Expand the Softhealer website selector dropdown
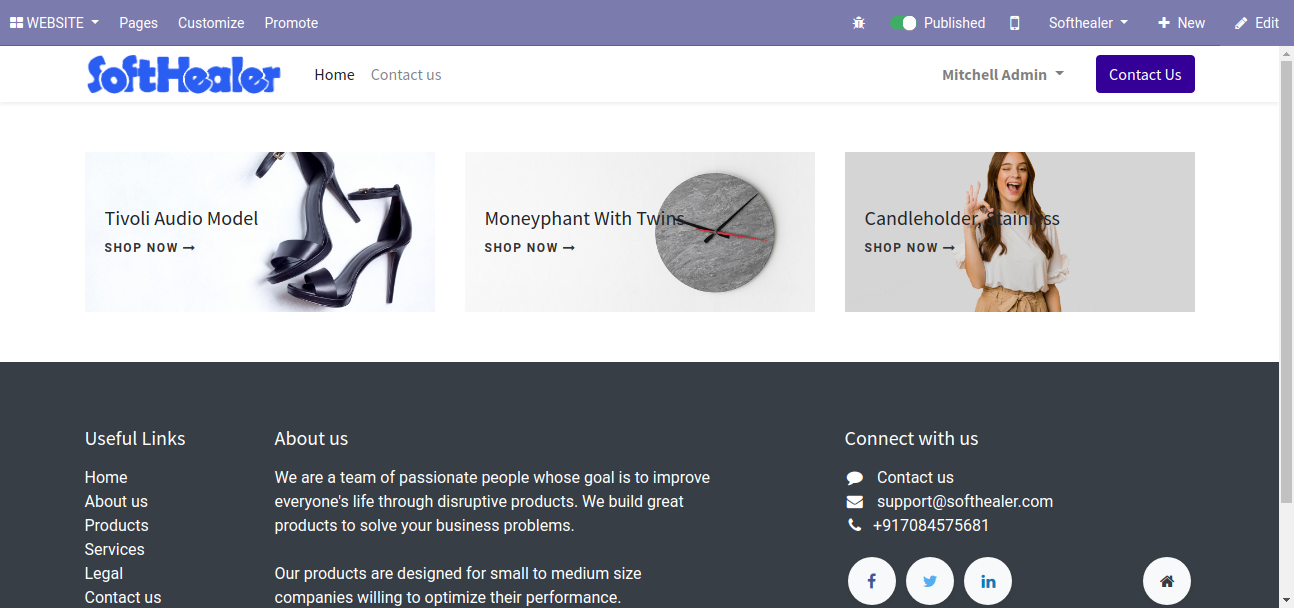The height and width of the screenshot is (608, 1294). click(x=1088, y=23)
